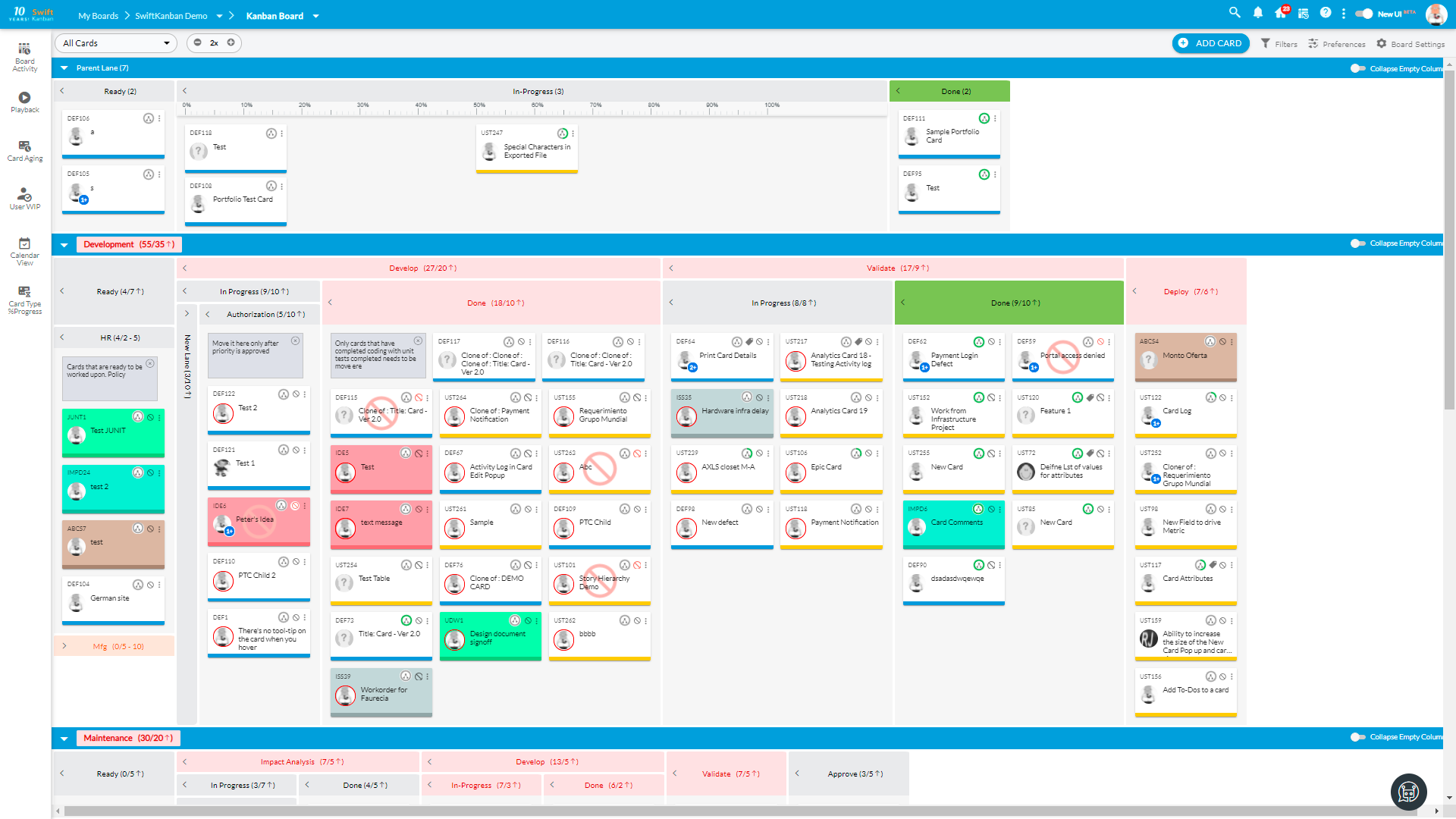This screenshot has width=1456, height=819.
Task: Open the notifications bell
Action: [x=1258, y=13]
